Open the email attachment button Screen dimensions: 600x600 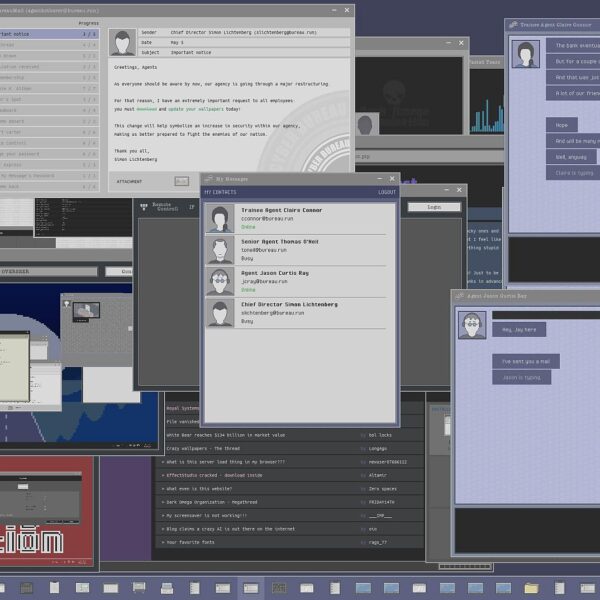pyautogui.click(x=181, y=181)
